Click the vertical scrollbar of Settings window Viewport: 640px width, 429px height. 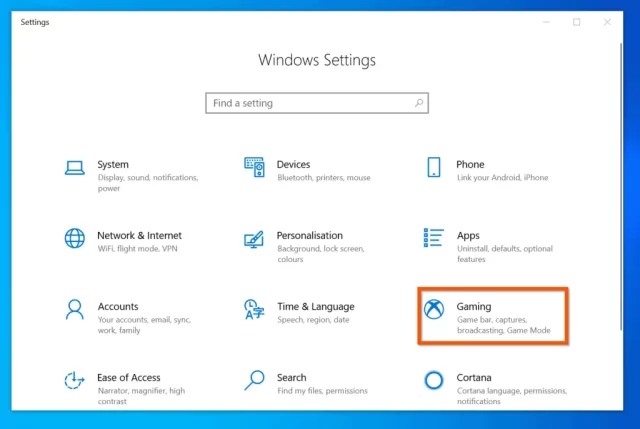tap(621, 186)
